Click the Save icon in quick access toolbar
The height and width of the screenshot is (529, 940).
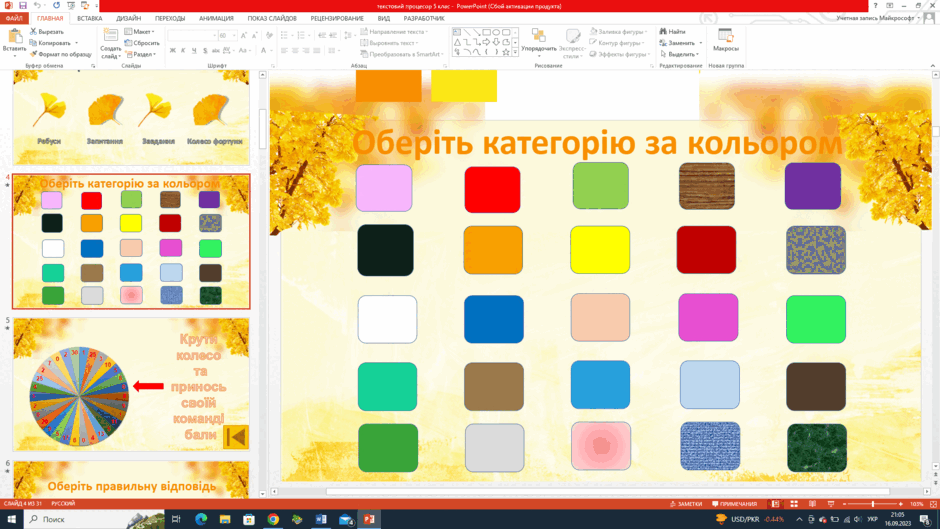[23, 5]
